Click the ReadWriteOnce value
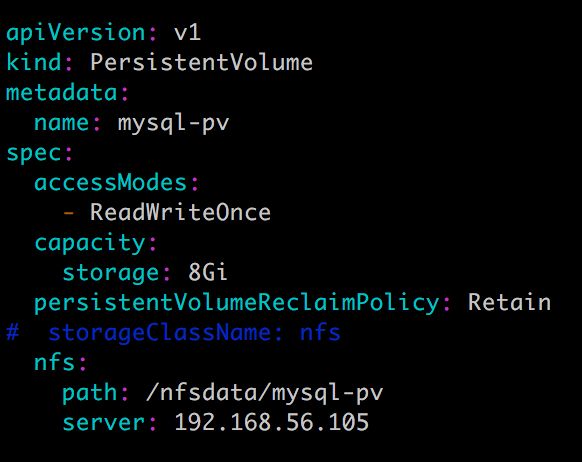Image resolution: width=582 pixels, height=462 pixels. point(180,212)
